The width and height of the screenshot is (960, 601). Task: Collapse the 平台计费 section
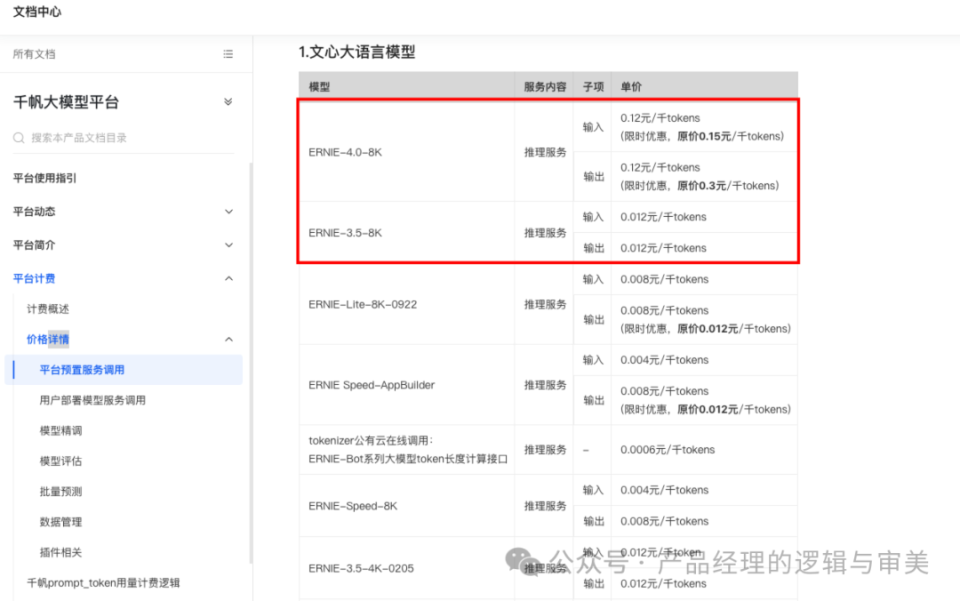pos(228,278)
